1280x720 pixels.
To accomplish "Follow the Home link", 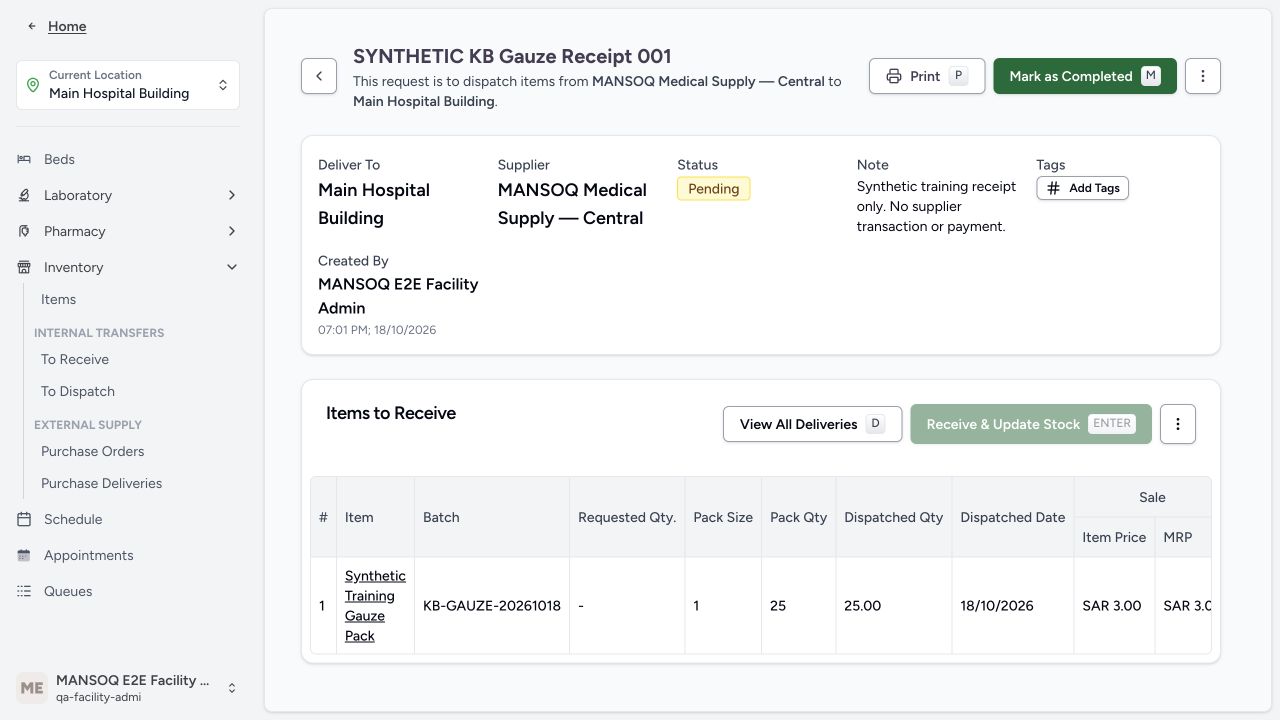I will (67, 26).
